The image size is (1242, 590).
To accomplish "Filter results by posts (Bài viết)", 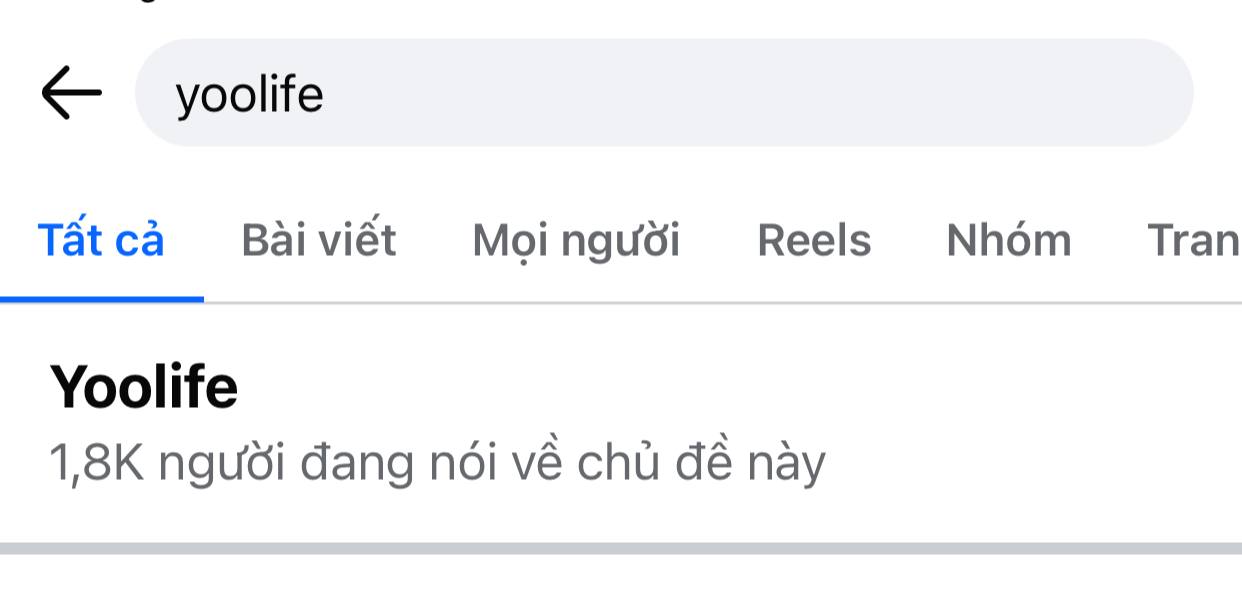I will (x=319, y=240).
